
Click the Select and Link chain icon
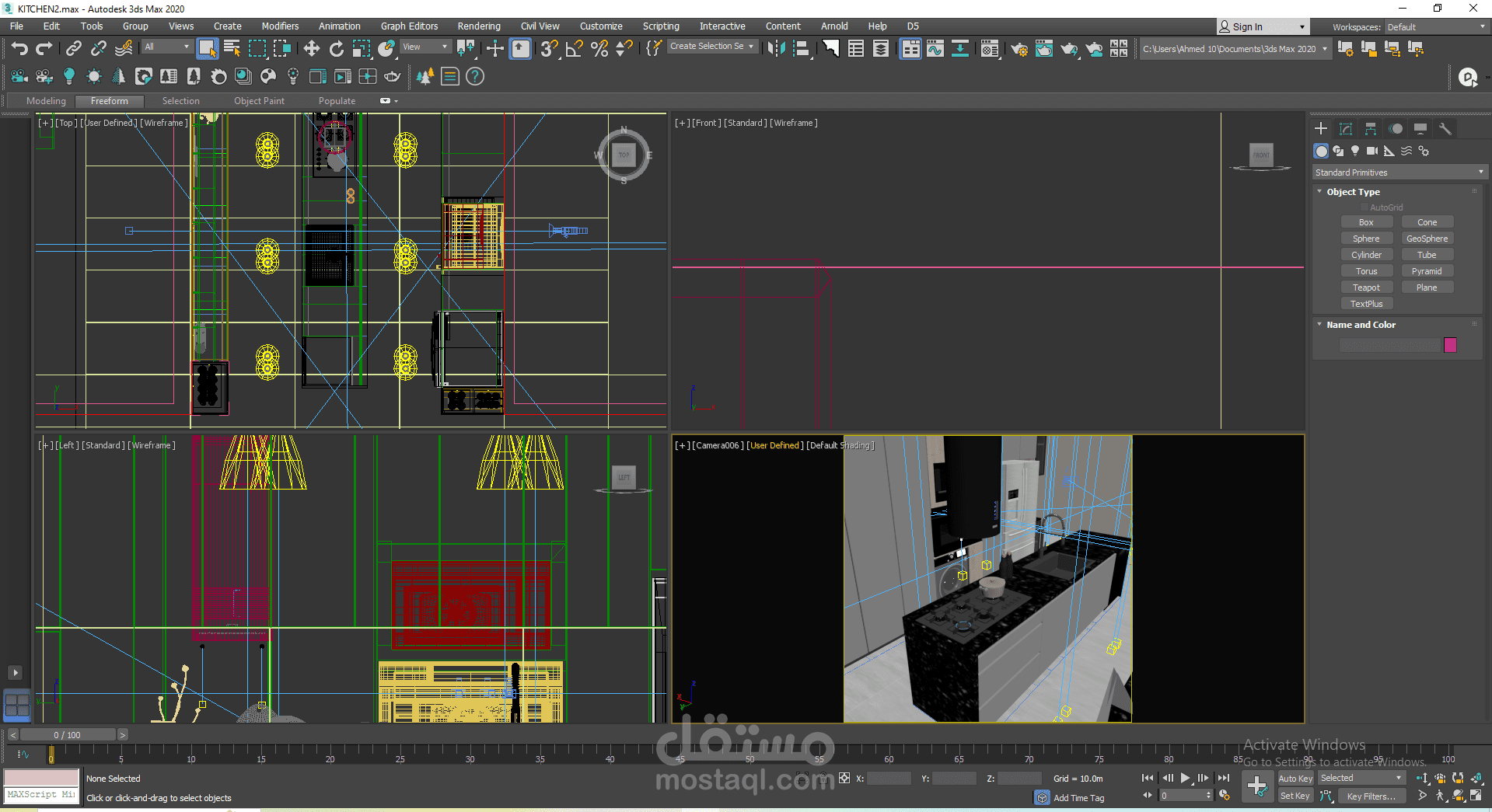[74, 49]
